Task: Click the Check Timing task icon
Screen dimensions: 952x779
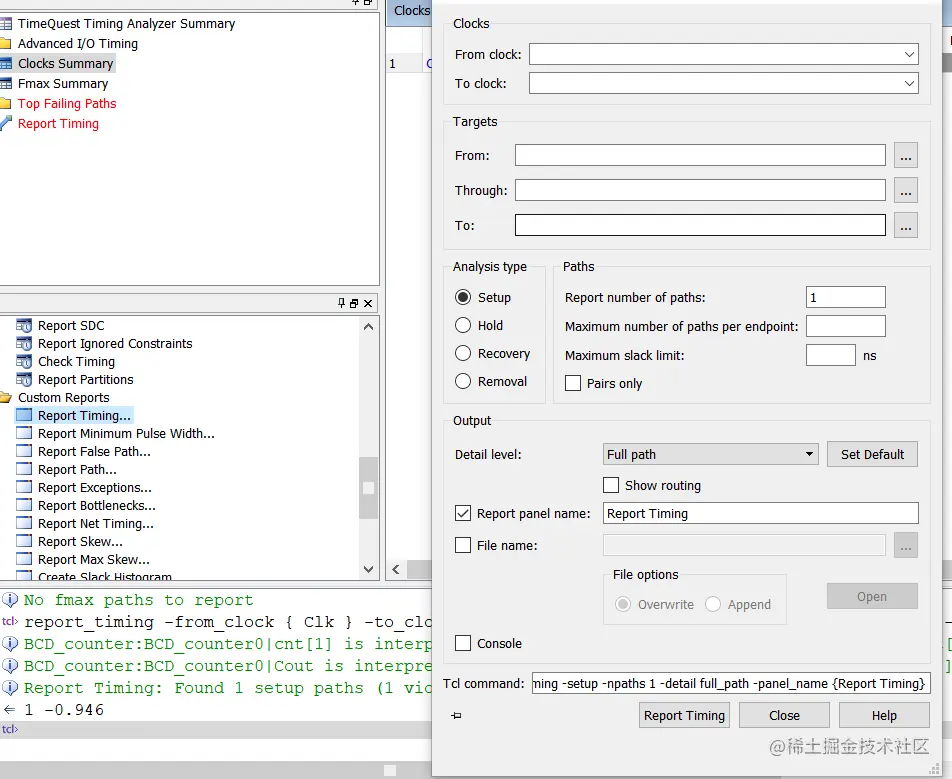Action: 24,362
